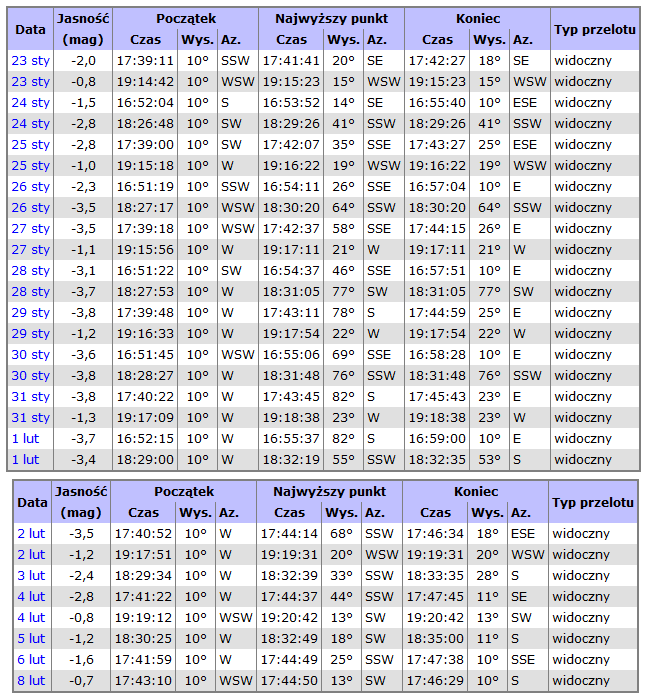Select the 68° highest point altitude

tap(342, 533)
